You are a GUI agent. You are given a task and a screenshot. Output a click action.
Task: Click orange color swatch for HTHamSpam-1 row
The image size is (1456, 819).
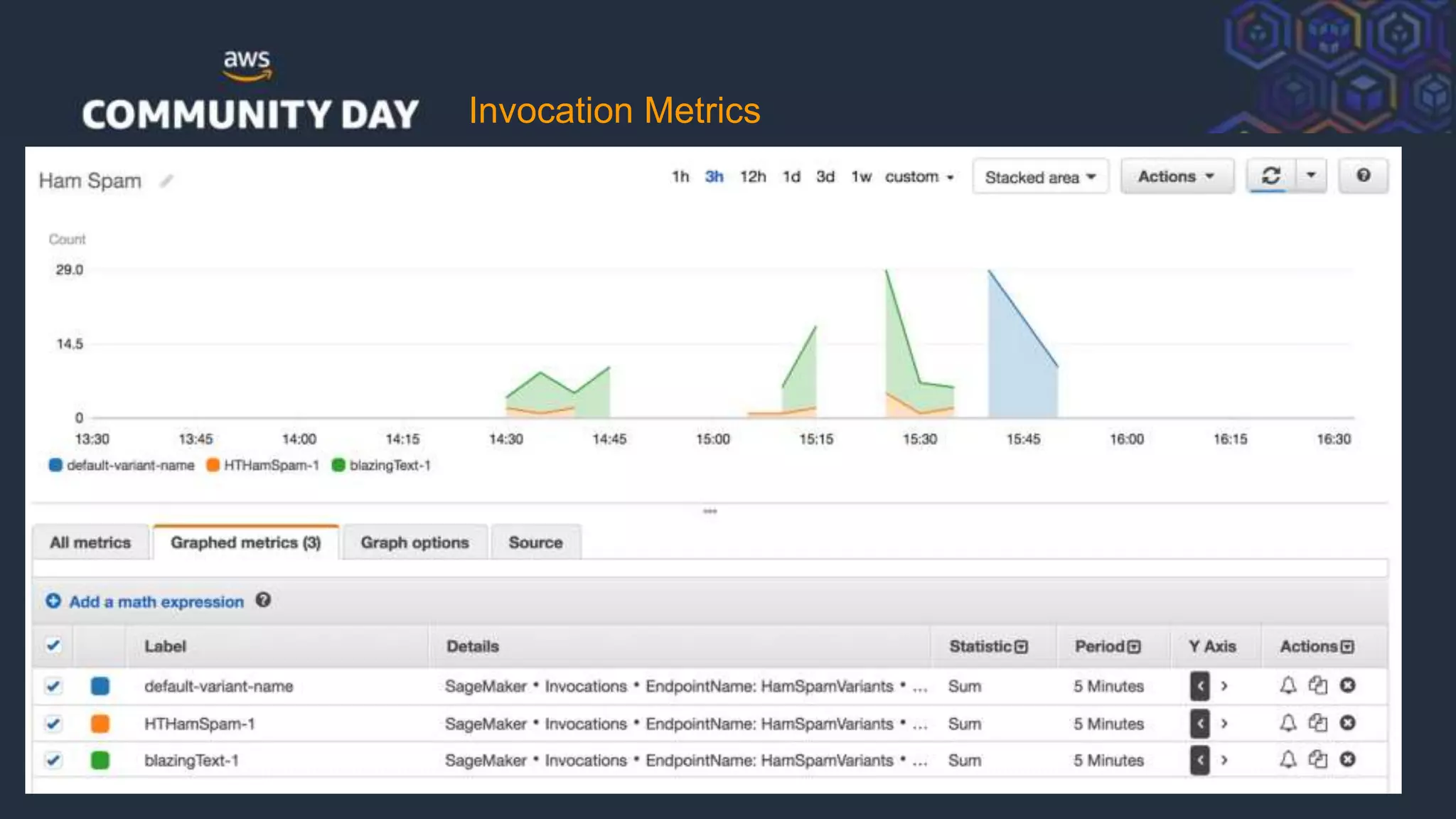pyautogui.click(x=100, y=724)
